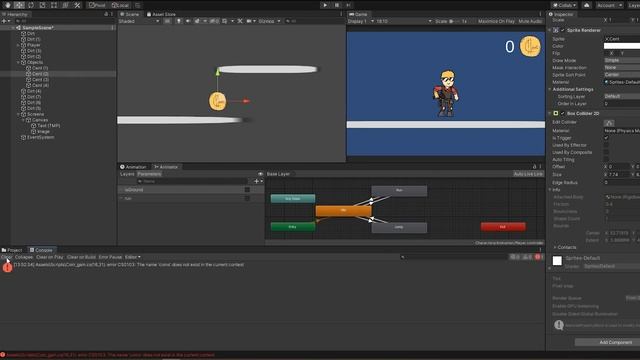Click the coin sprite in Scene view
Screen dimensions: 640x360
click(x=218, y=101)
